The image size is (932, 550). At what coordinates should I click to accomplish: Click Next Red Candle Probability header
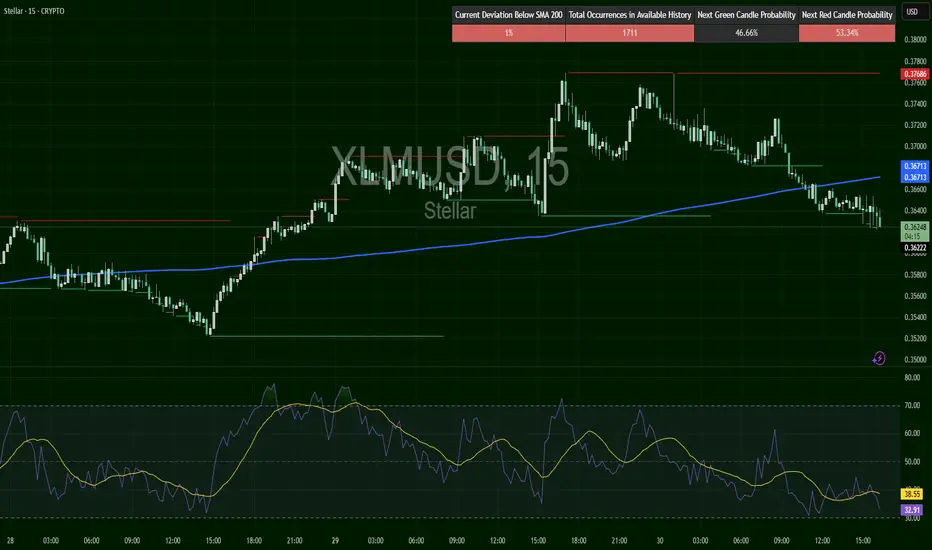tap(846, 15)
